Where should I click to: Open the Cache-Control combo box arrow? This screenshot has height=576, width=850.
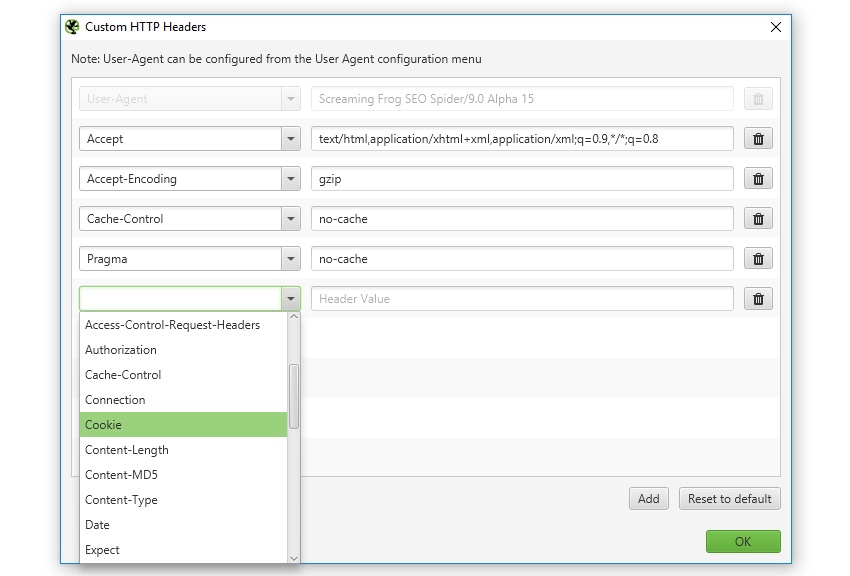[290, 219]
